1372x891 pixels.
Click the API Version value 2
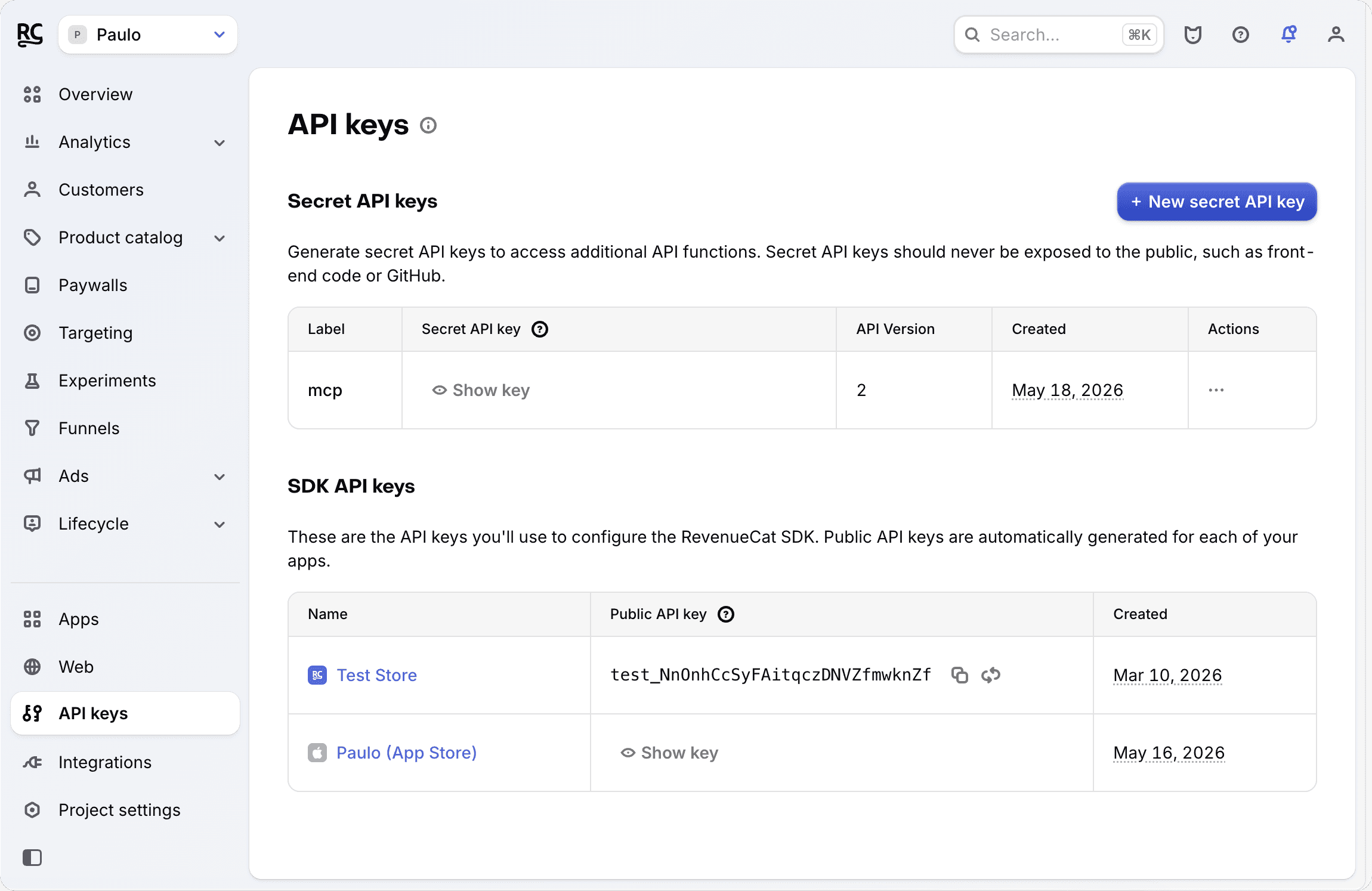[861, 390]
